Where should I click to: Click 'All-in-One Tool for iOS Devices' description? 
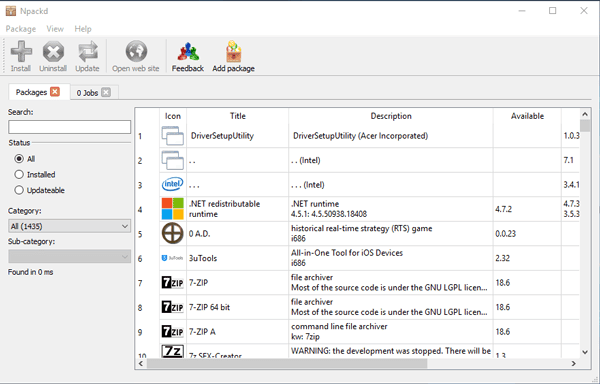pyautogui.click(x=347, y=253)
